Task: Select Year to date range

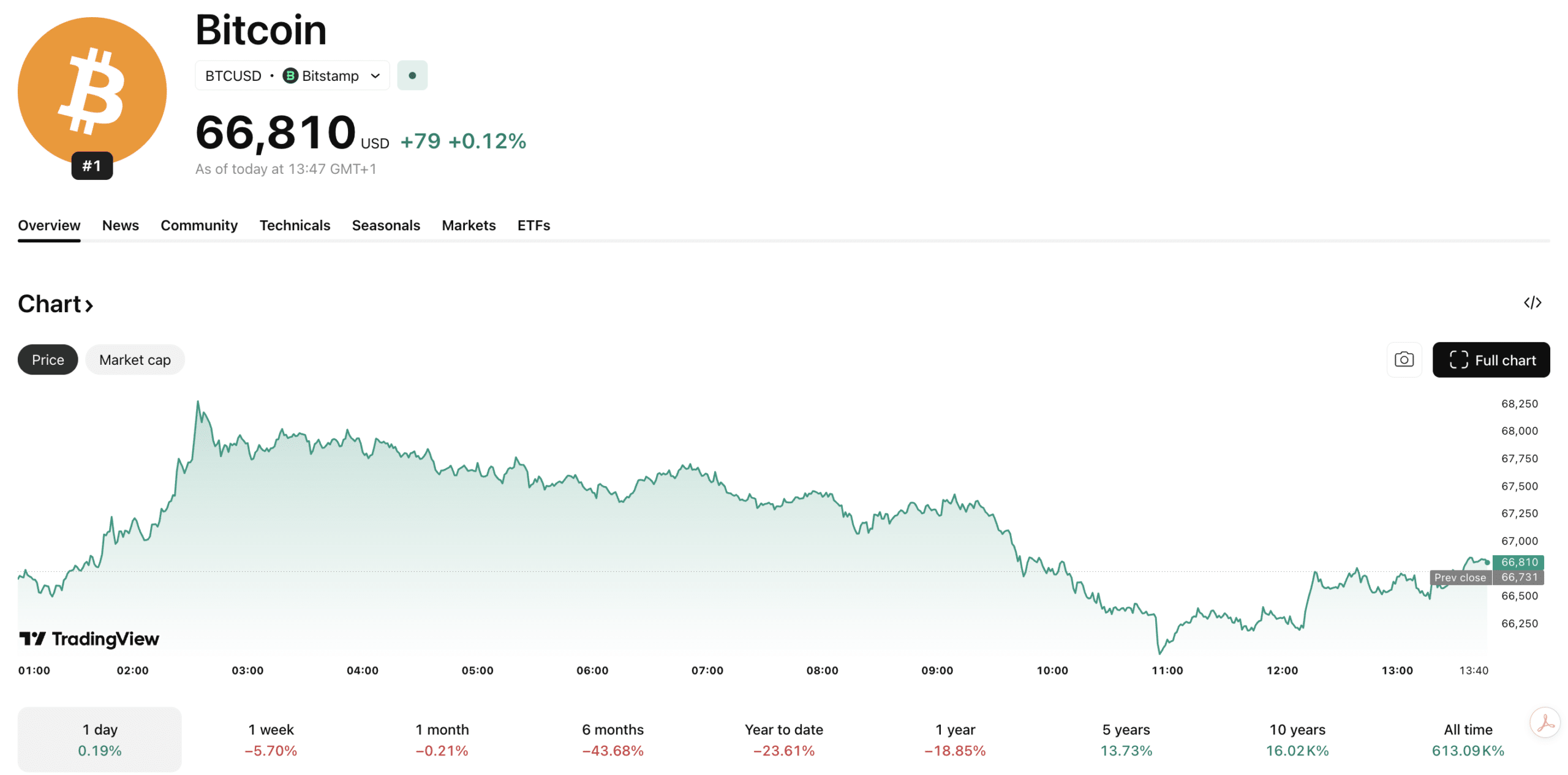Action: coord(783,739)
